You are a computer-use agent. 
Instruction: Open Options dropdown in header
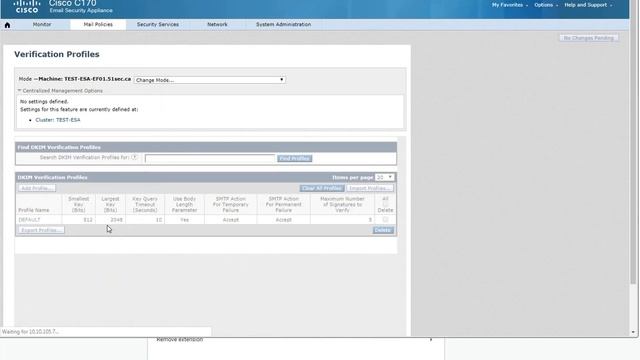click(546, 5)
